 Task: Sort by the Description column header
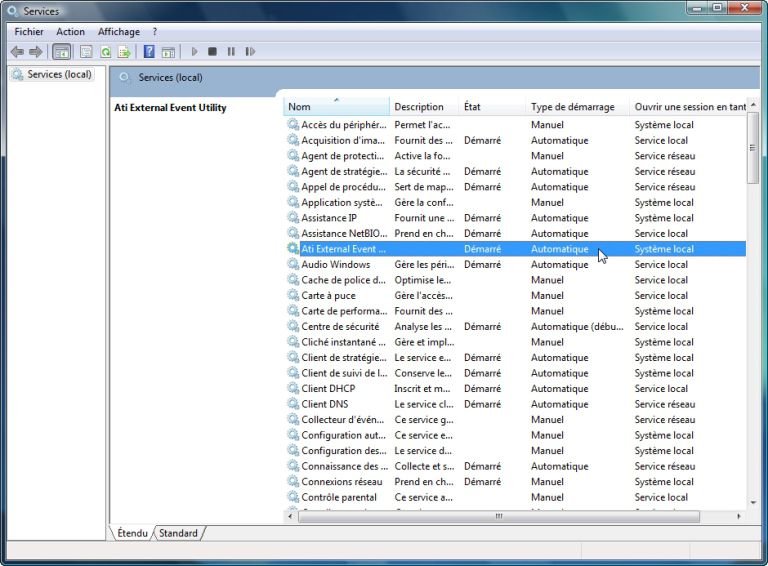[425, 107]
